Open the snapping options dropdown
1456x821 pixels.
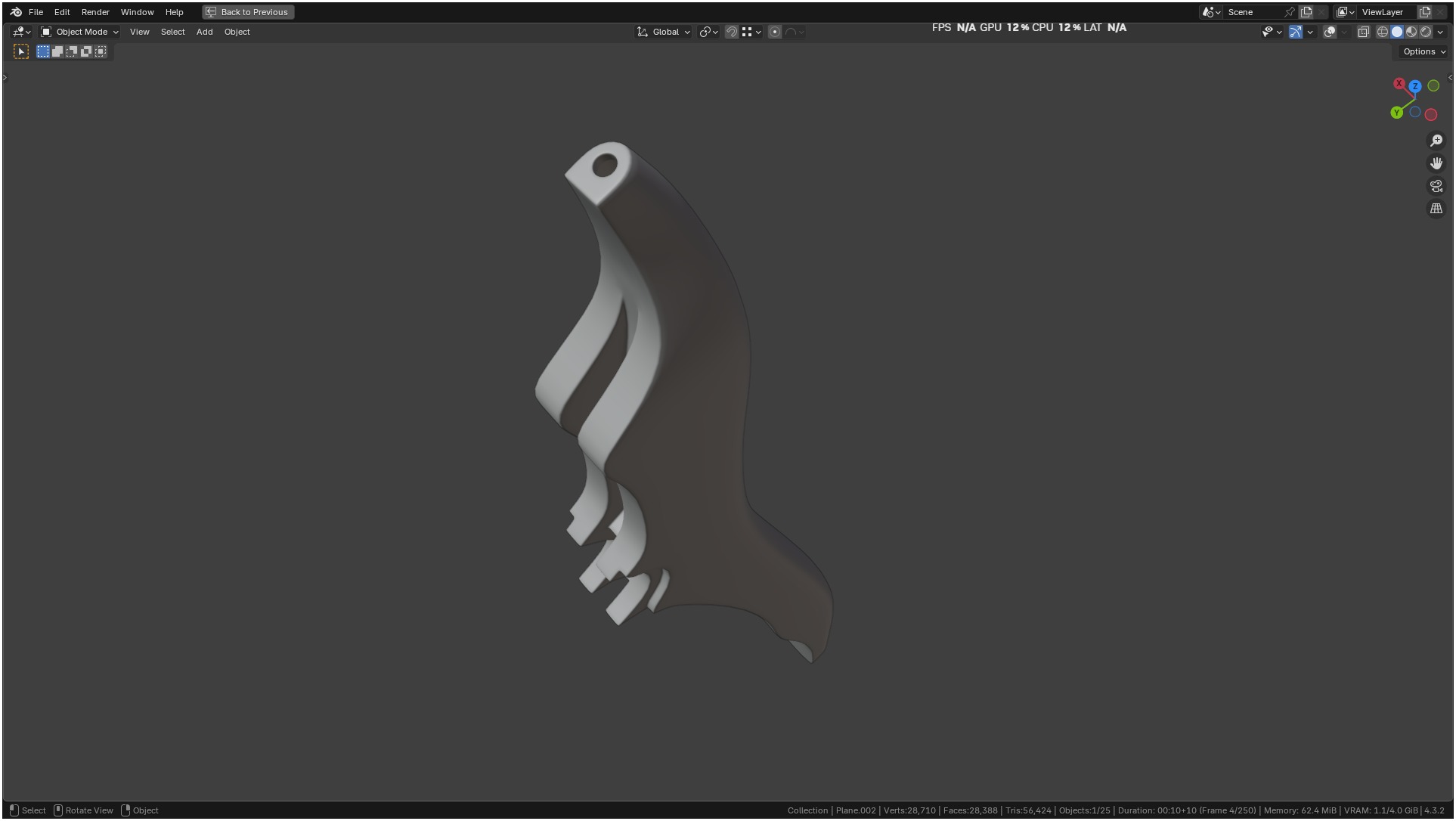(751, 32)
